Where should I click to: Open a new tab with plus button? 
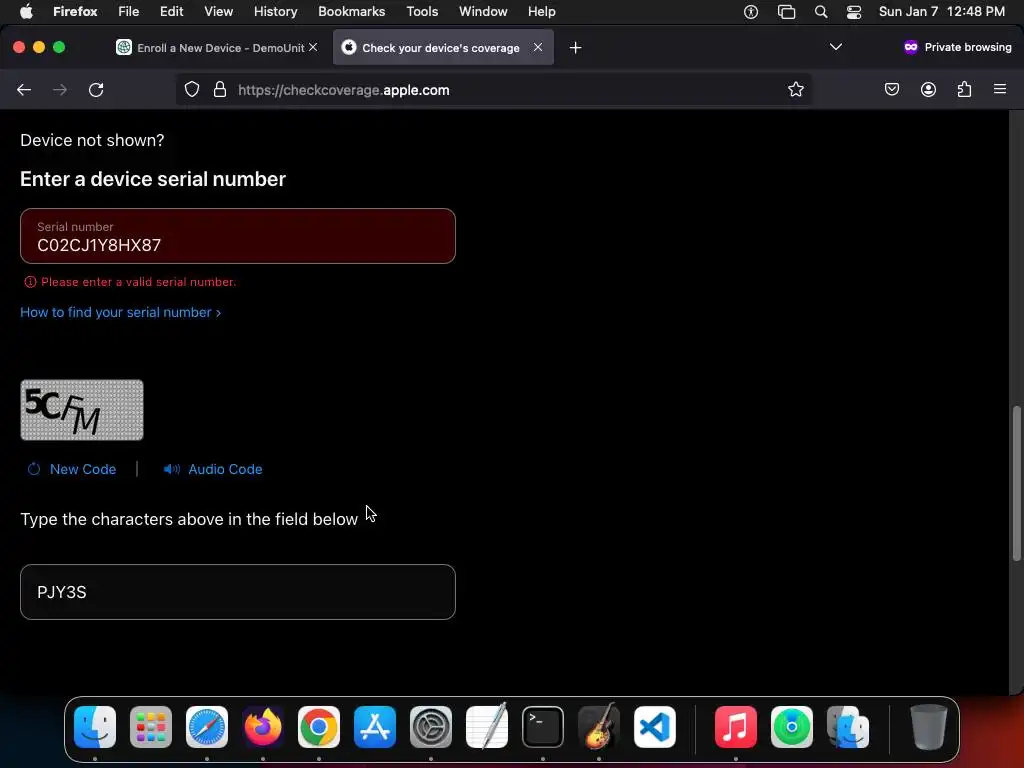pos(575,48)
